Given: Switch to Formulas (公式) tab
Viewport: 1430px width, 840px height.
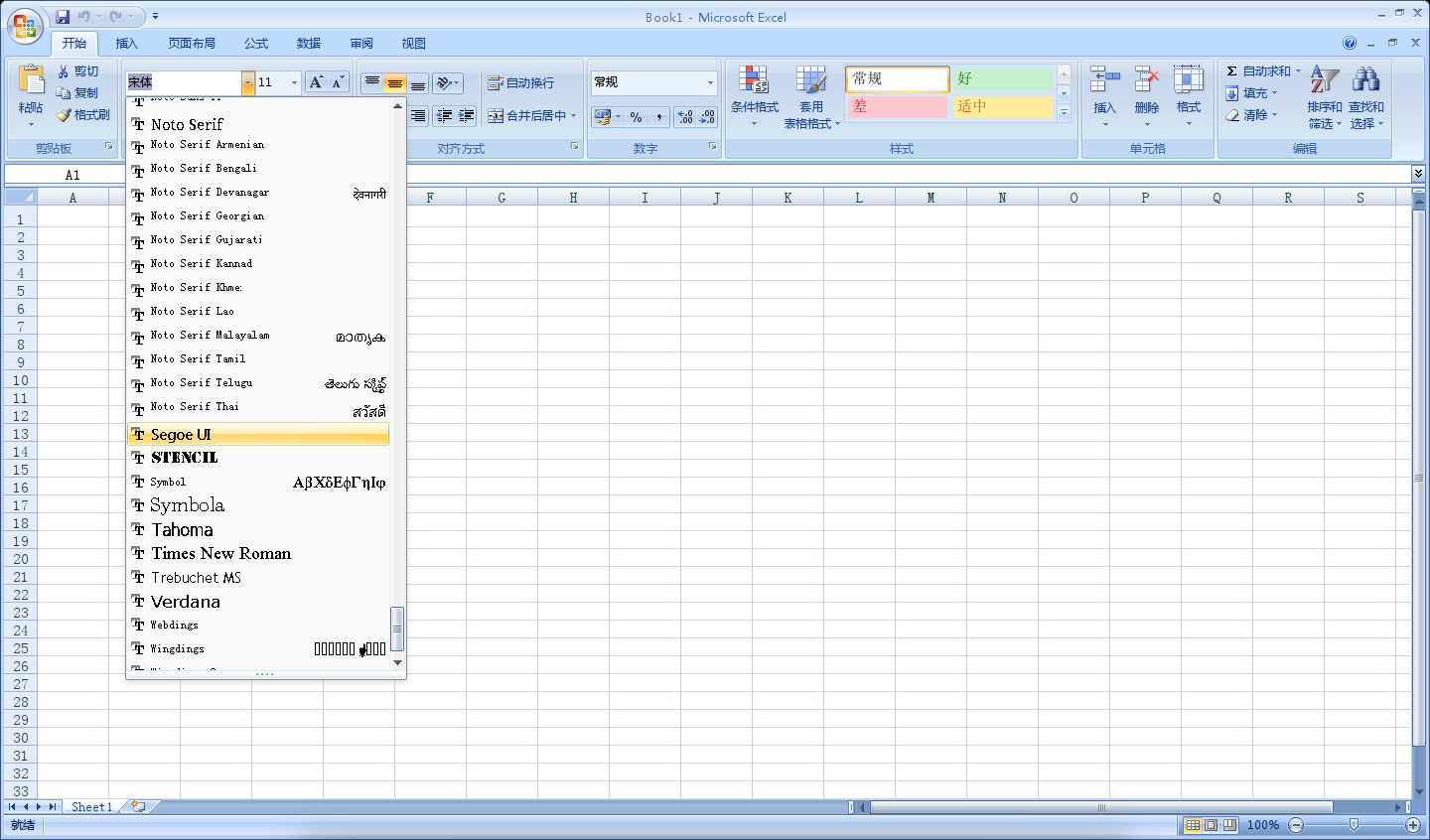Looking at the screenshot, I should click(x=256, y=44).
